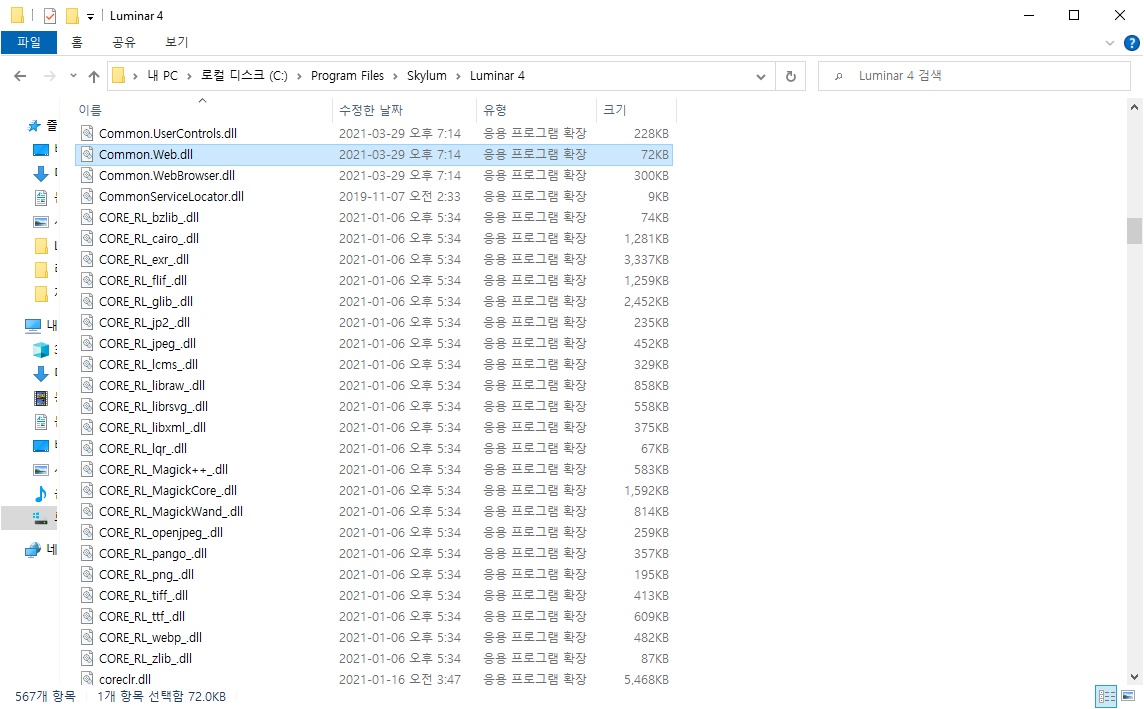Switch to large icons view using status bar icon

click(x=1128, y=696)
